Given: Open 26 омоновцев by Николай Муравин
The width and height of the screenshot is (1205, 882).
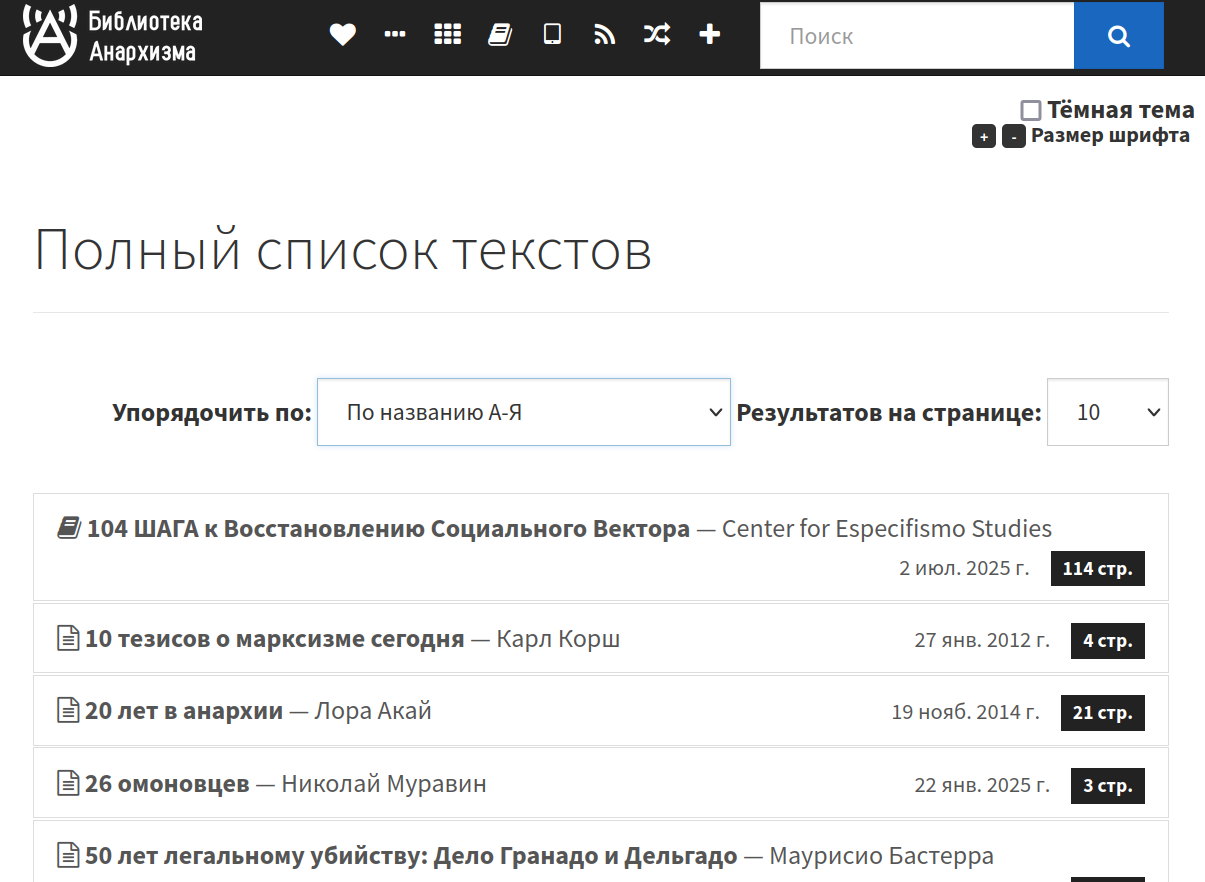Looking at the screenshot, I should pos(167,784).
